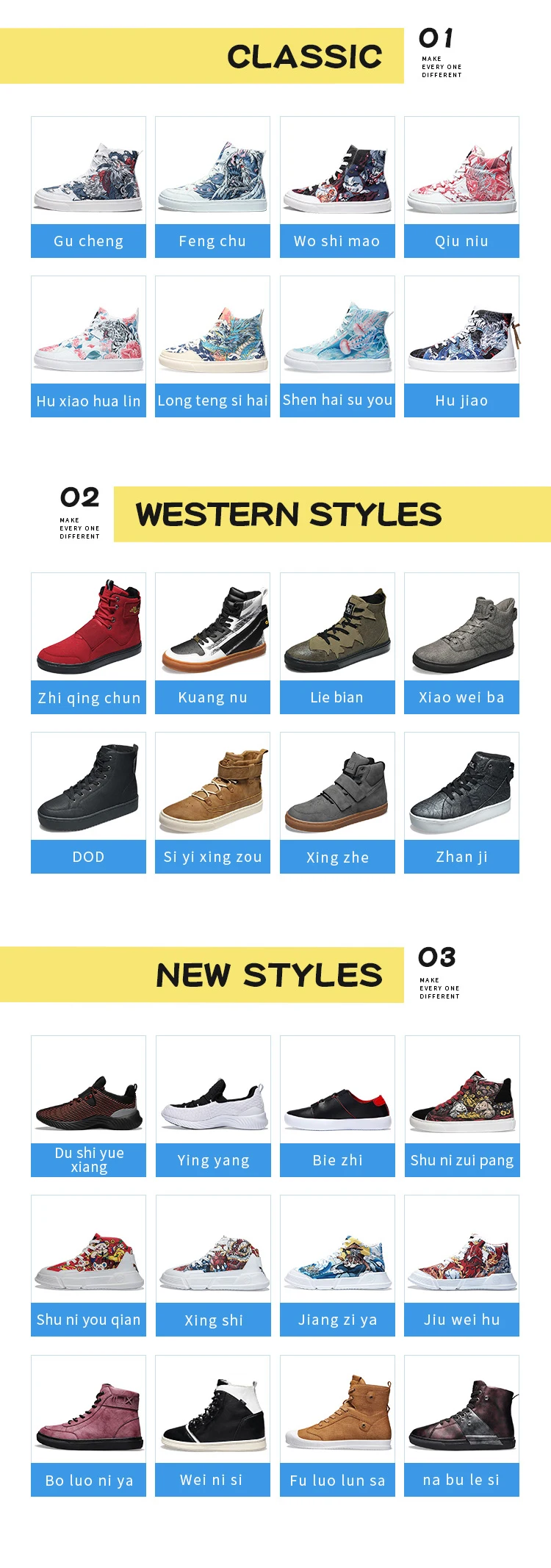Select the black DOD shoe image
This screenshot has width=551, height=1568.
88,786
